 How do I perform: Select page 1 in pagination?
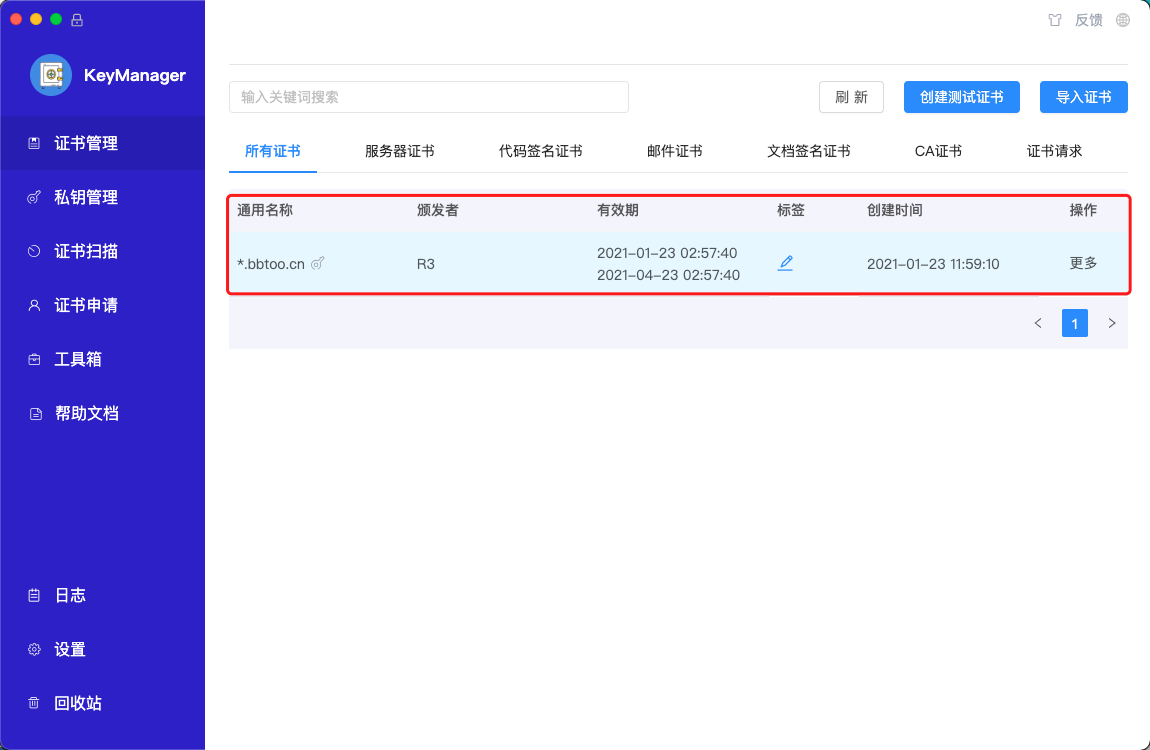tap(1074, 323)
